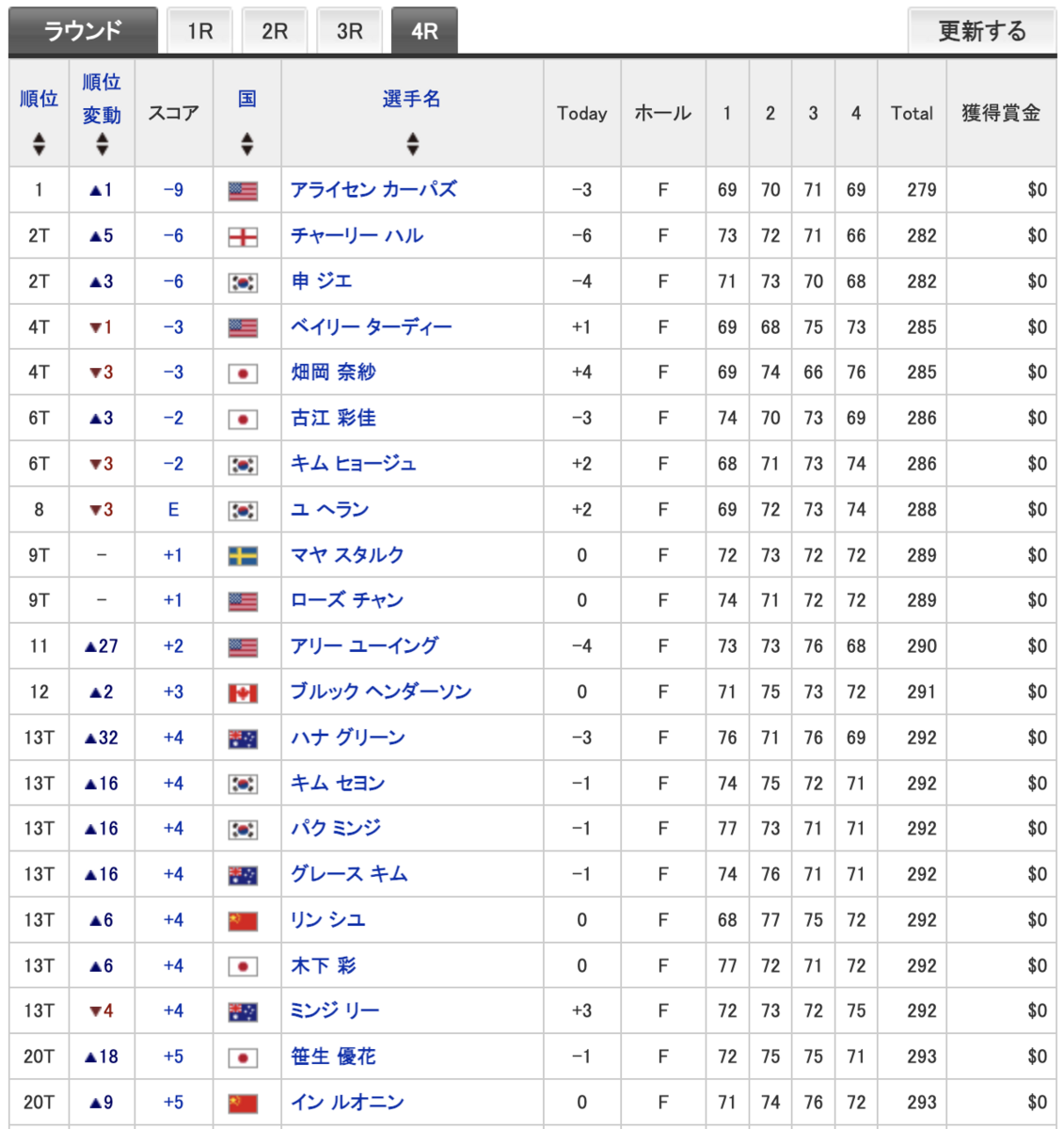Open player アライセン カーパズ
The image size is (1064, 1129).
click(373, 190)
